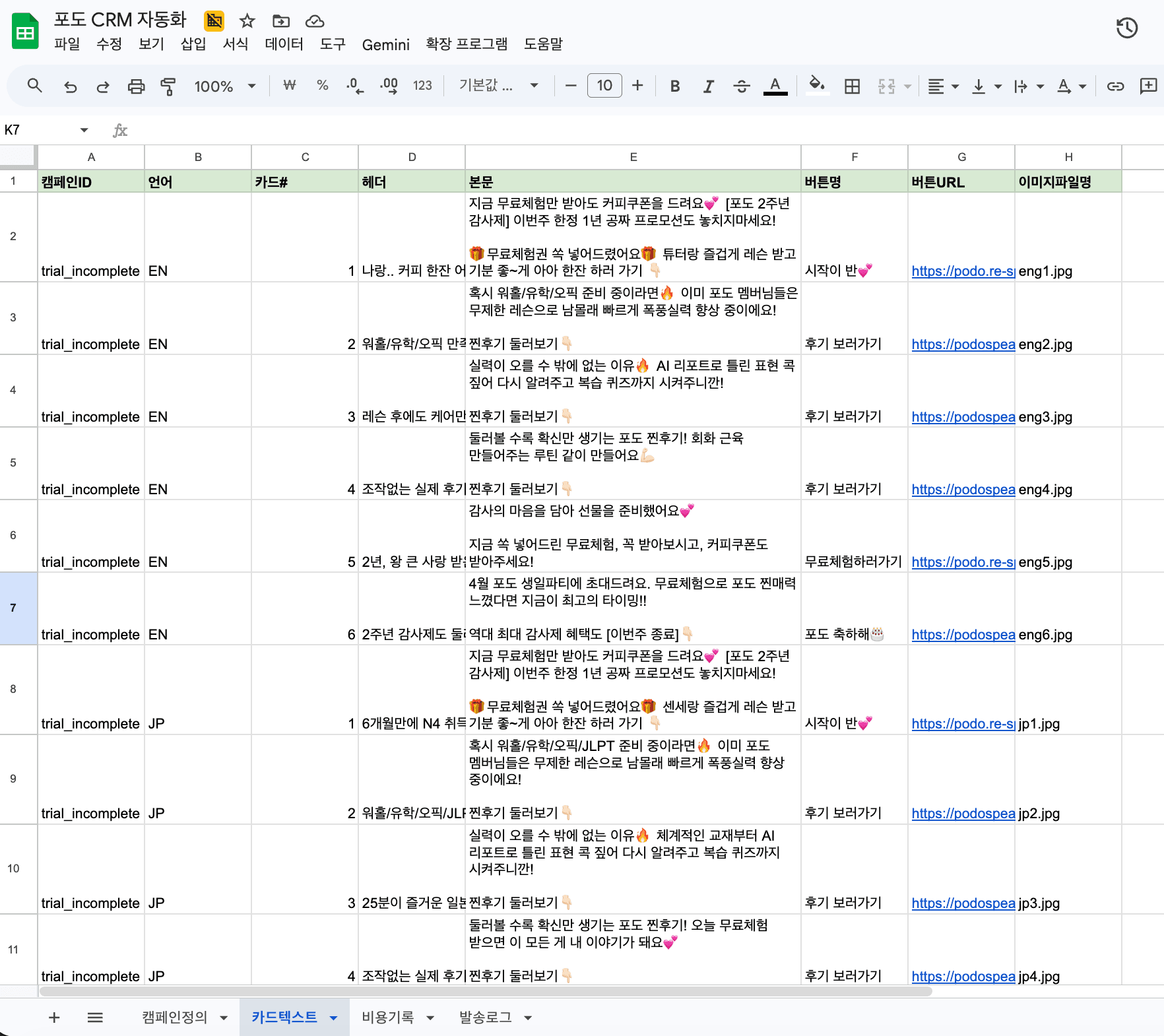Increase decimal places
This screenshot has width=1164, height=1036.
tap(389, 86)
